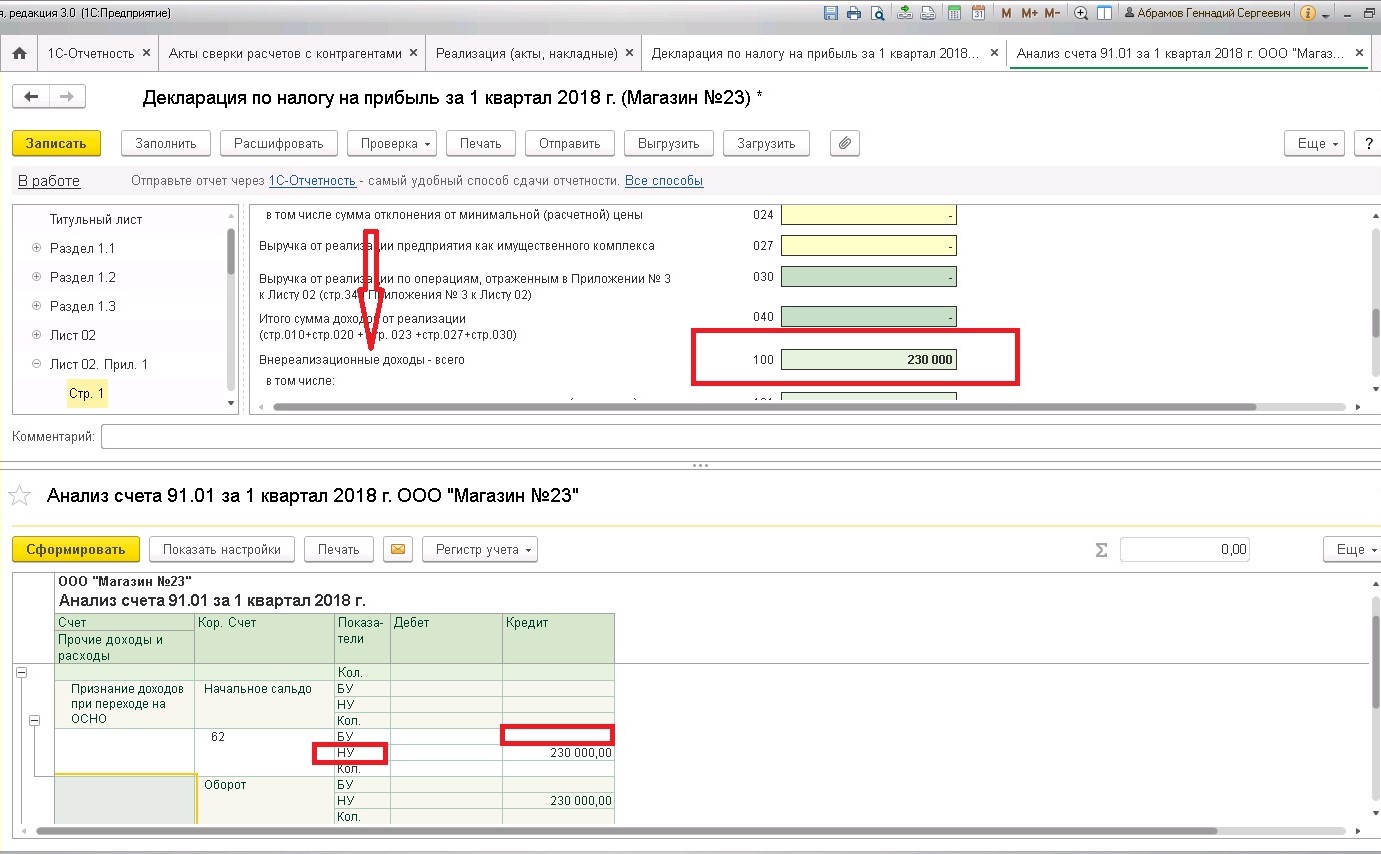The height and width of the screenshot is (854, 1381).
Task: Click the Печать button in report toolbar
Action: (339, 549)
